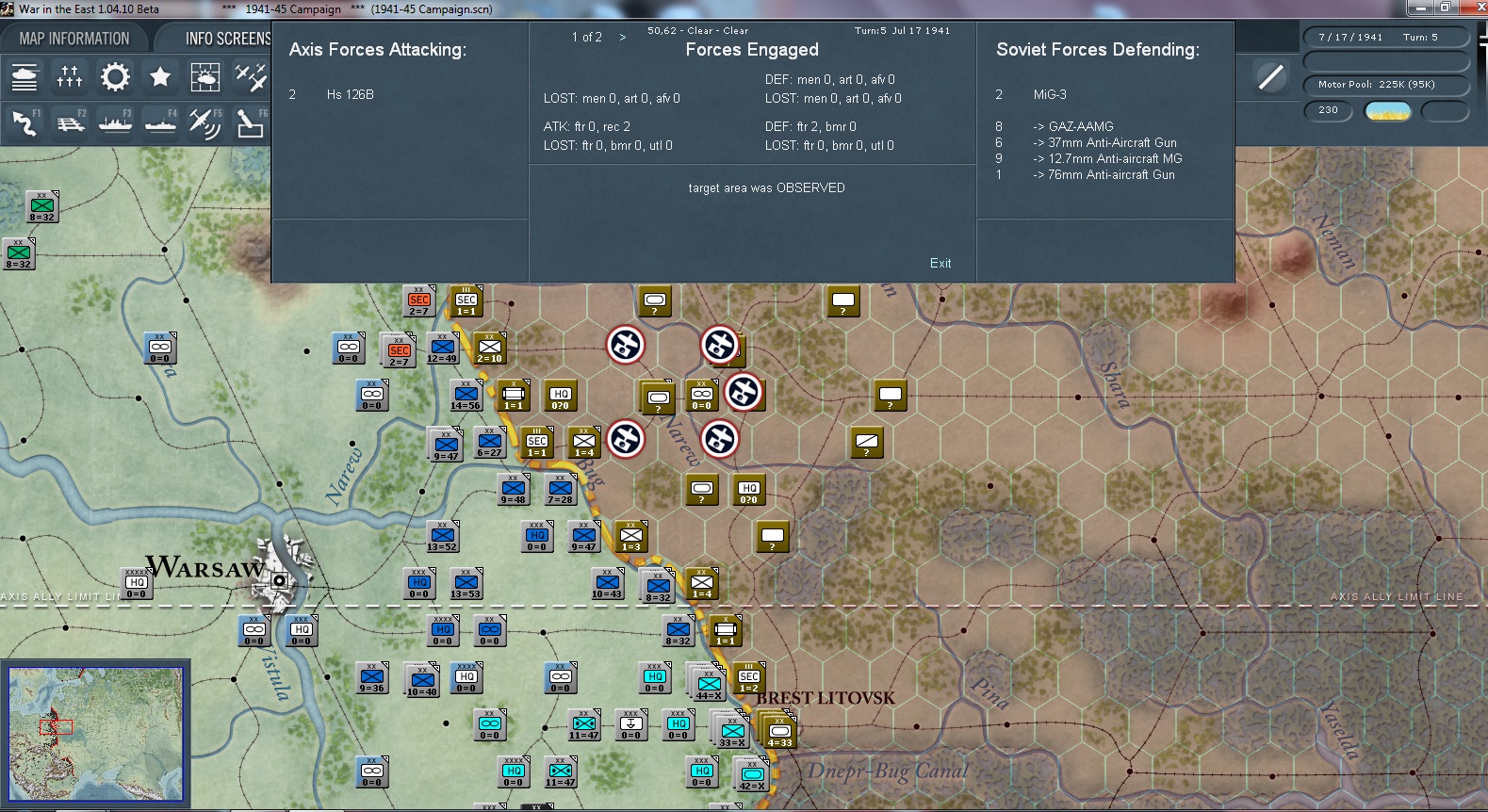
Task: Select Soviet infantry unit 1=3
Action: click(x=630, y=536)
